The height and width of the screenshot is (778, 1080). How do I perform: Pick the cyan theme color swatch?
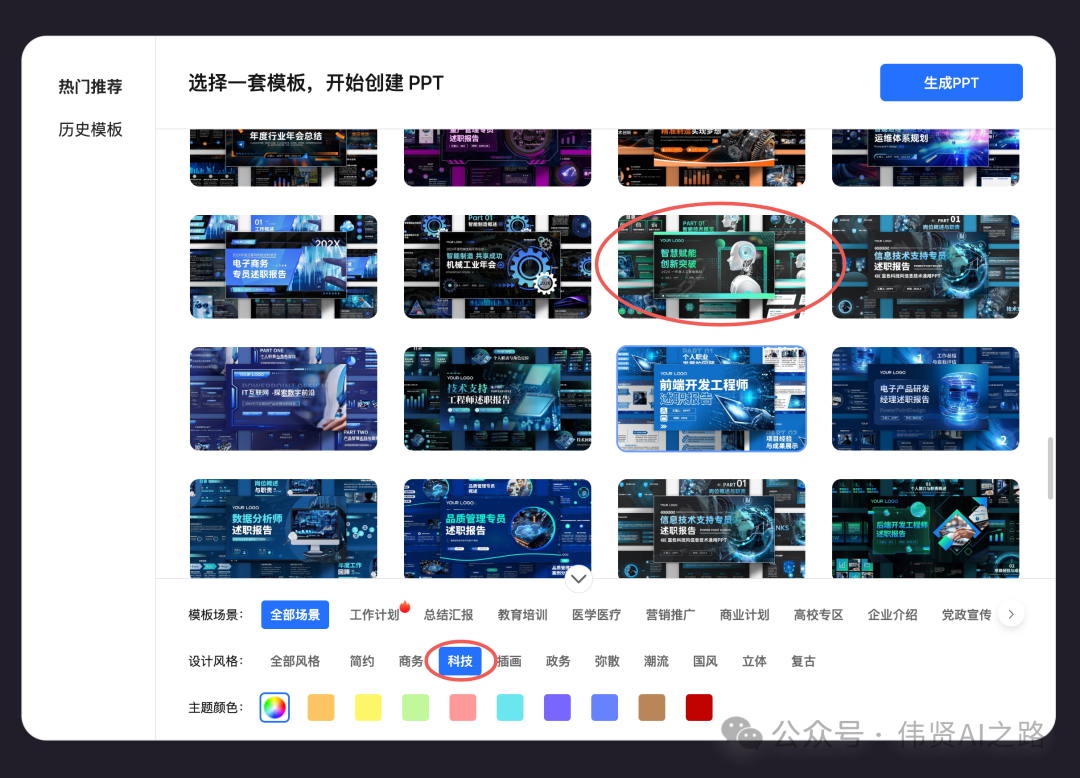510,707
